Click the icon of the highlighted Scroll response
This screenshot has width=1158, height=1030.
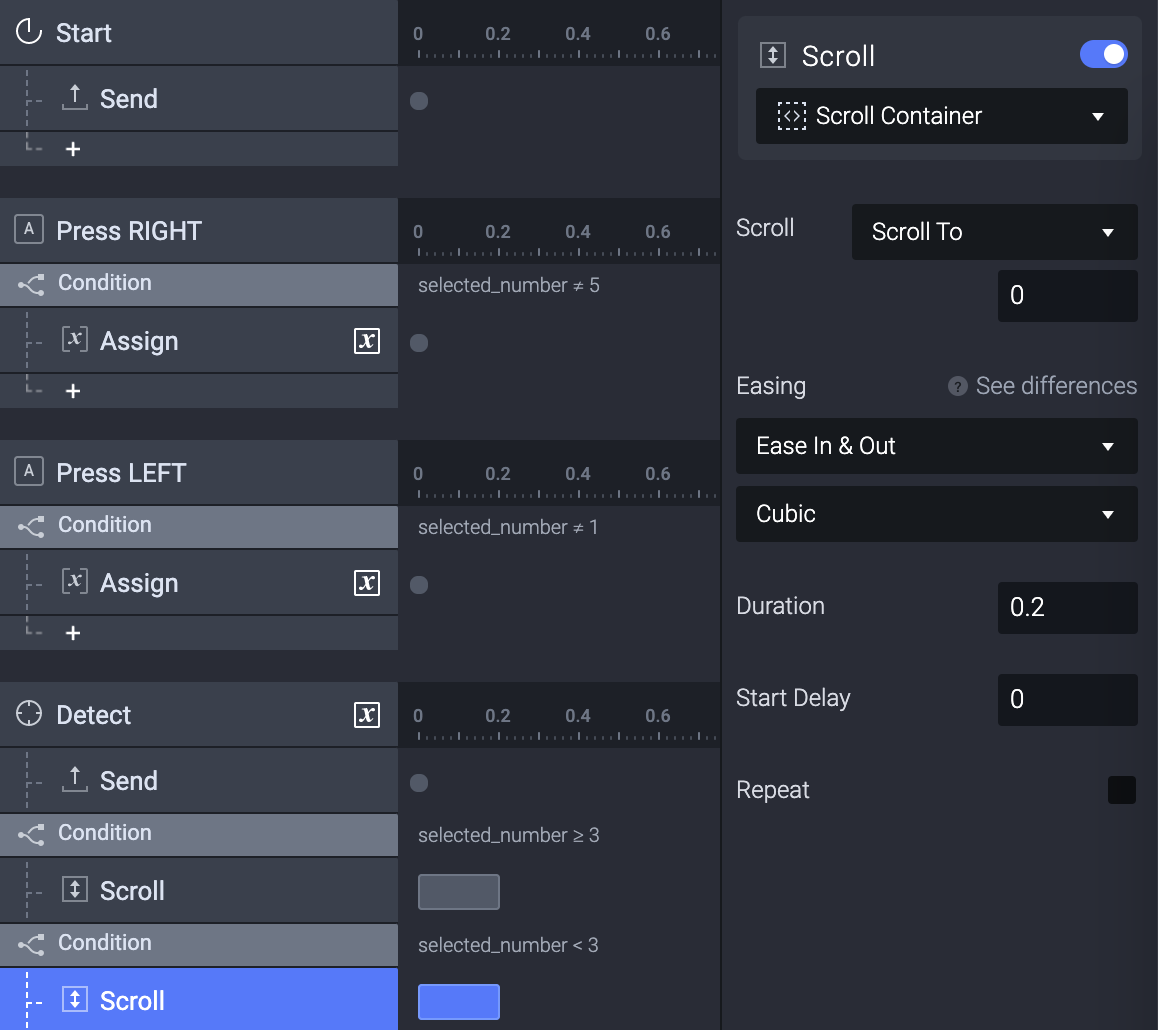[x=75, y=1000]
